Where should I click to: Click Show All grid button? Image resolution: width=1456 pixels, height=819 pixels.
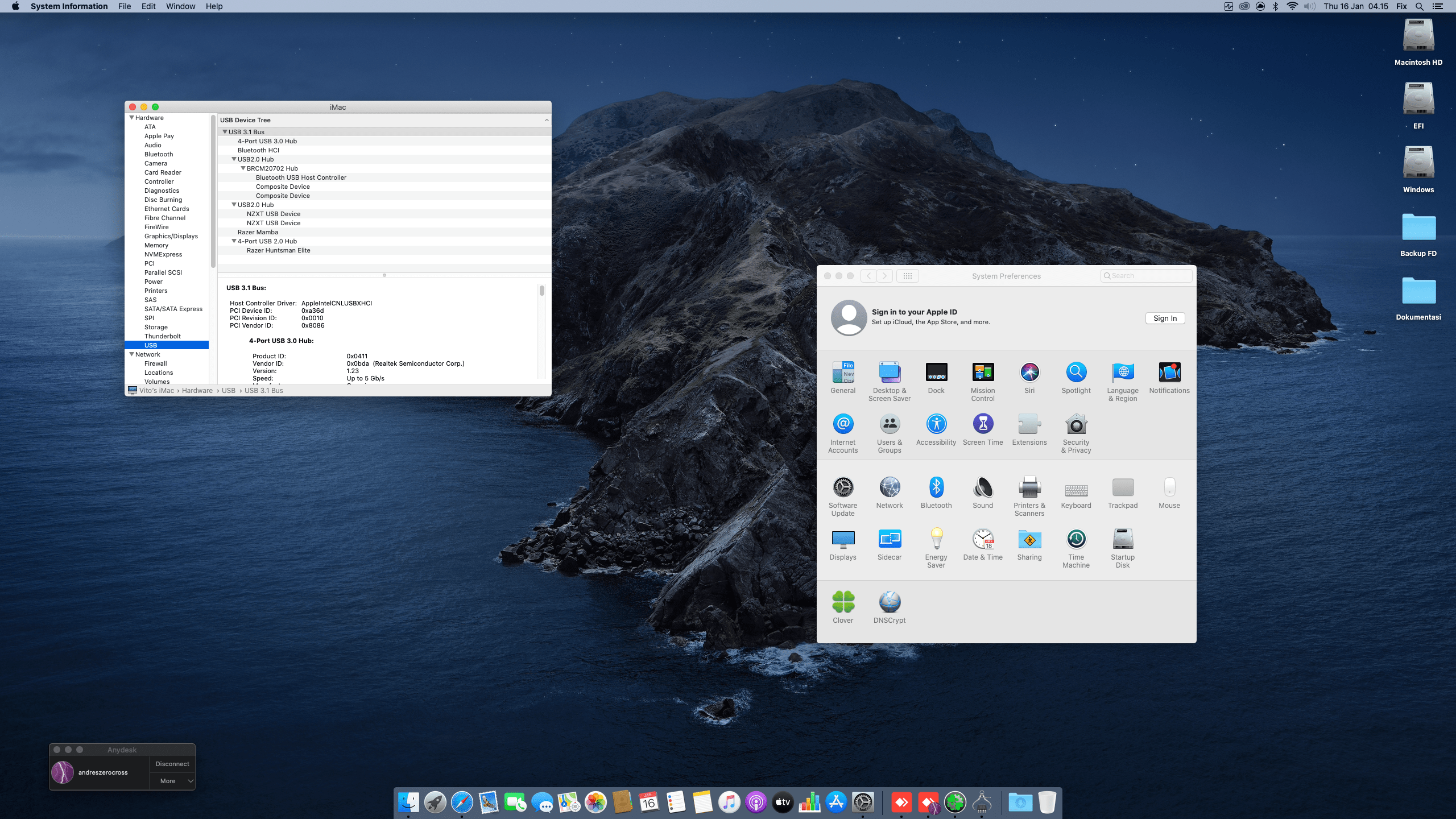(907, 276)
